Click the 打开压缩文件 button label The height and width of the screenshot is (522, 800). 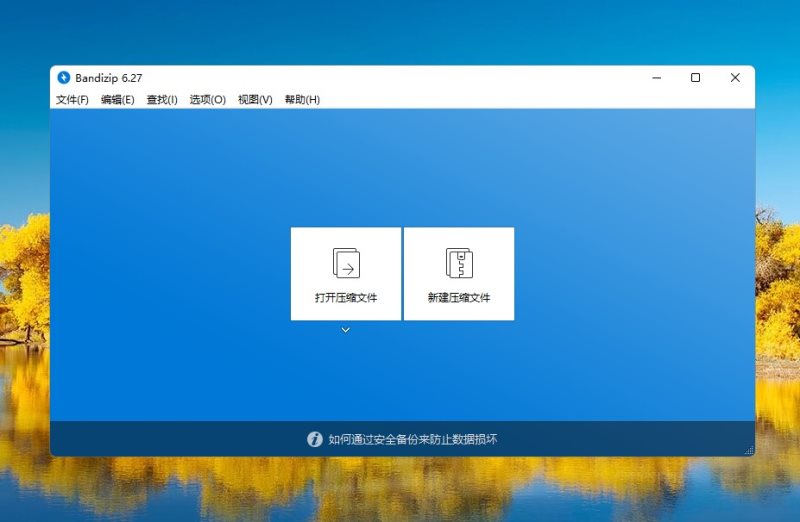[x=346, y=298]
